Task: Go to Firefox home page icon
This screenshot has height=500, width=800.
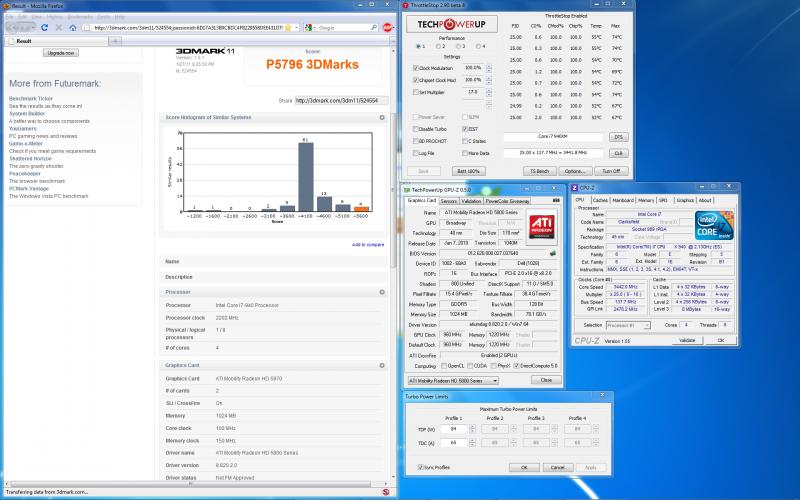Action: [x=73, y=28]
